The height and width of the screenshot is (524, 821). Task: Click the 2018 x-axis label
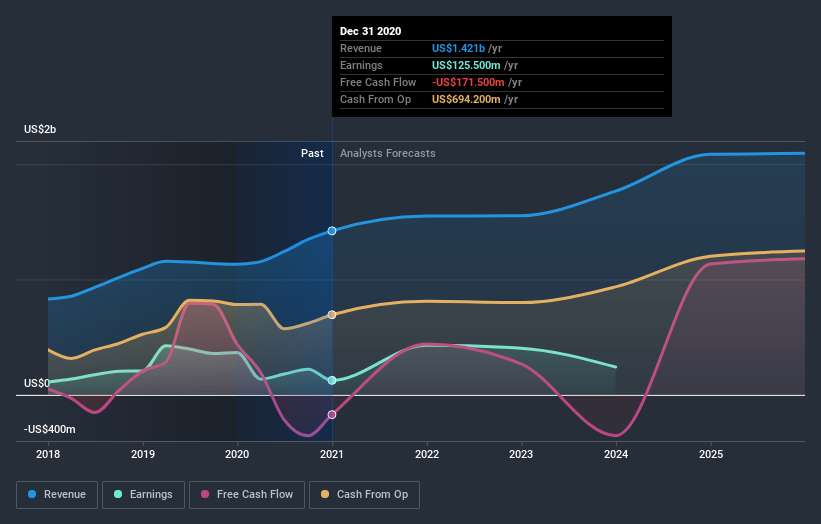(48, 454)
